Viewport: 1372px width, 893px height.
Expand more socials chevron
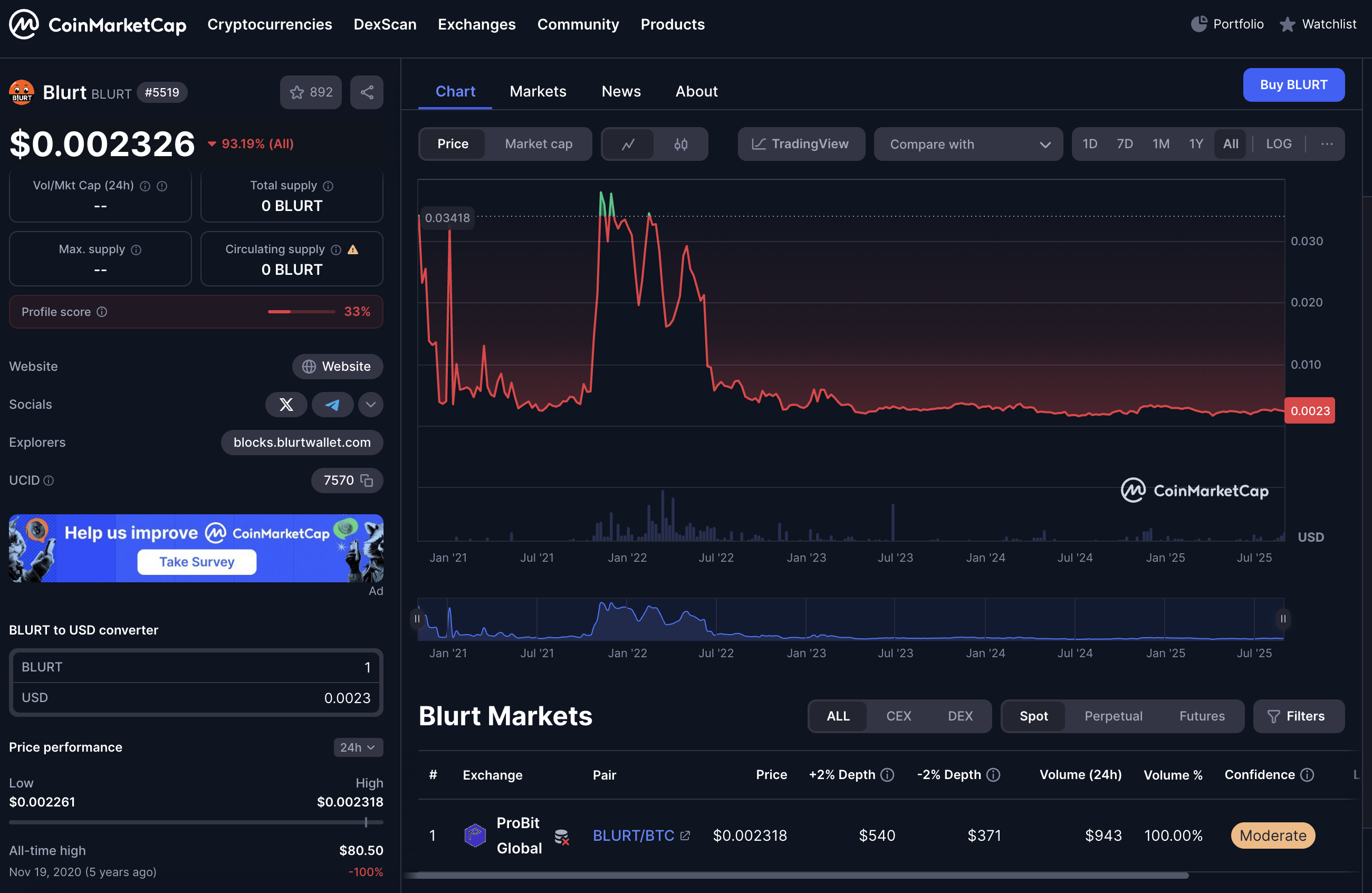click(371, 405)
